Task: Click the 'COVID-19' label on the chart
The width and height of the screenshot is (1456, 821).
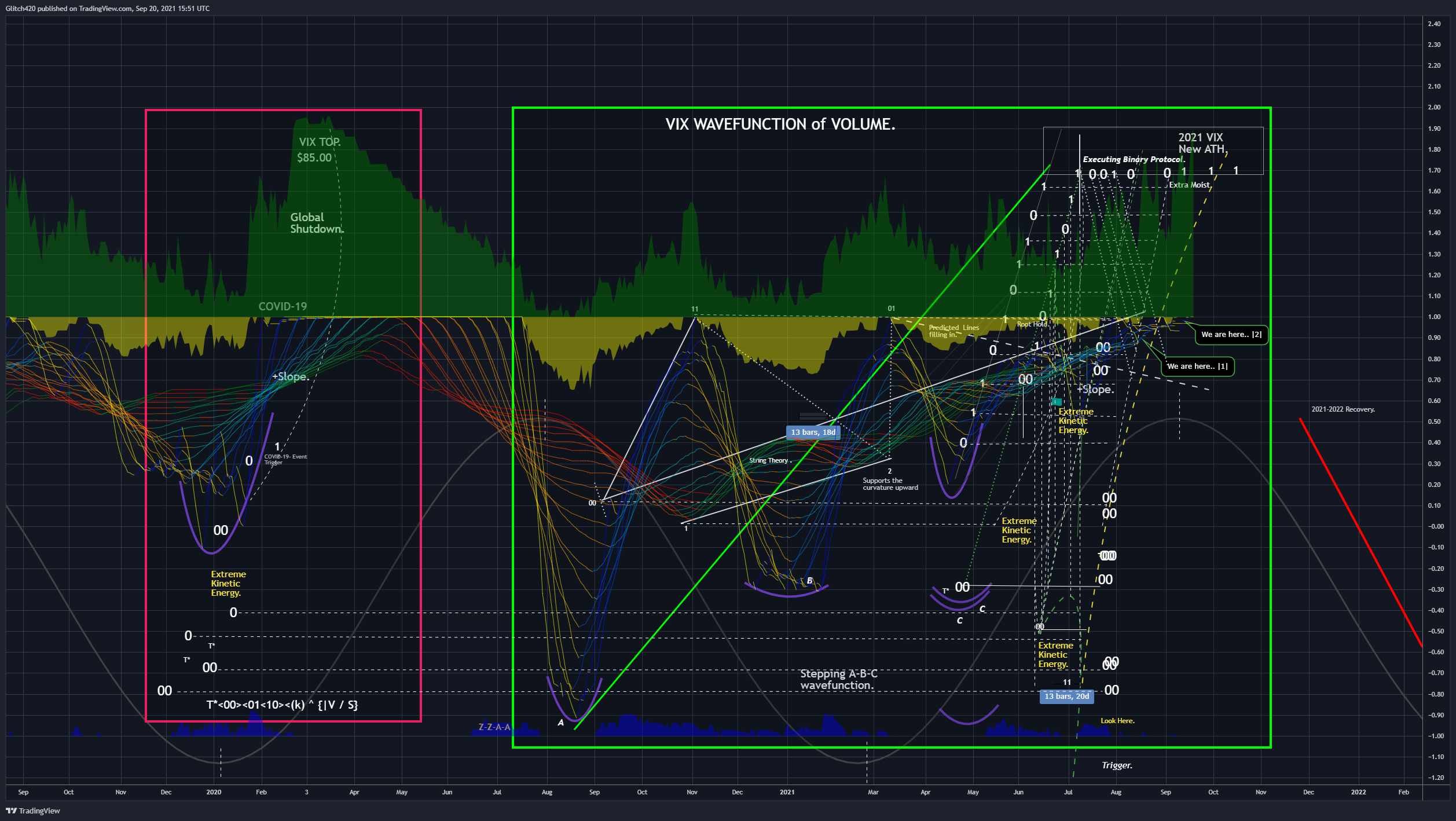Action: [x=283, y=306]
